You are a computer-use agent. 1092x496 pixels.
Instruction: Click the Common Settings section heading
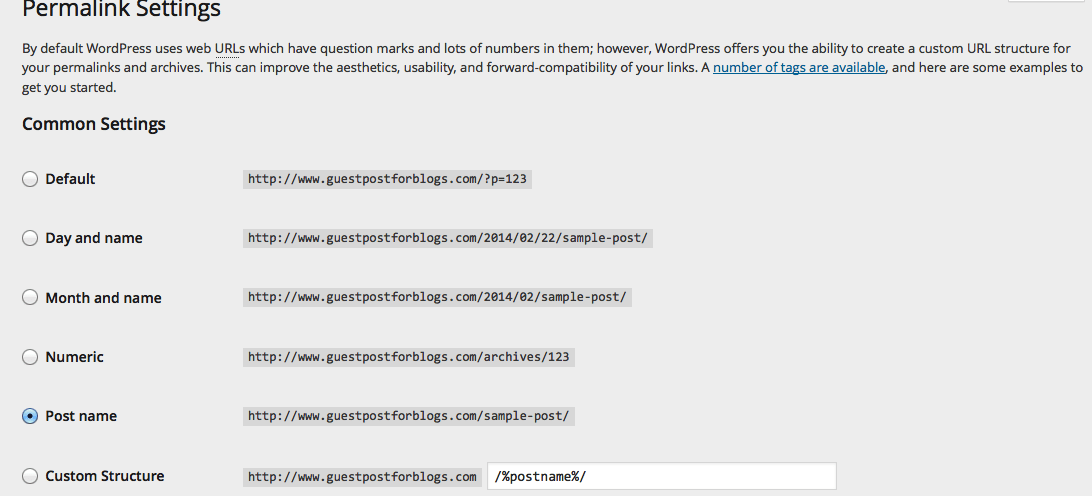(x=94, y=124)
